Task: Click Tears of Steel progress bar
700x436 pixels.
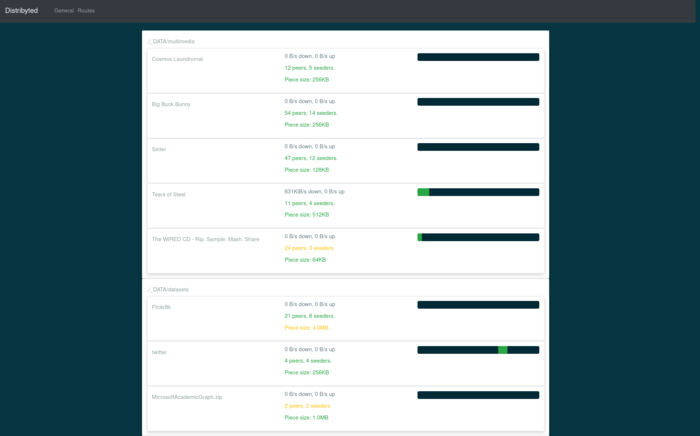Action: click(478, 192)
